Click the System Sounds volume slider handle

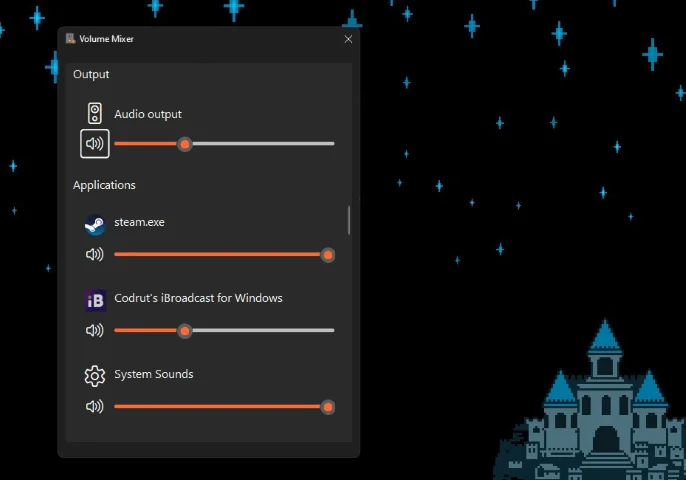327,407
